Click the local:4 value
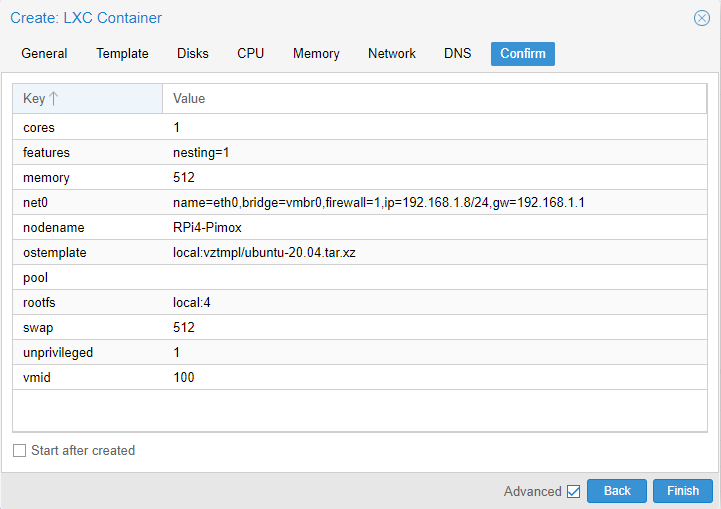 [x=192, y=303]
